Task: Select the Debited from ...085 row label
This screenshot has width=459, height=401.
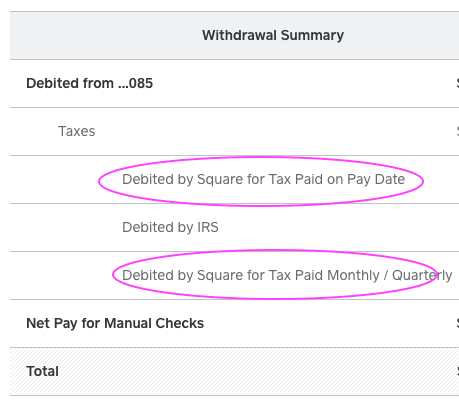Action: pos(89,83)
